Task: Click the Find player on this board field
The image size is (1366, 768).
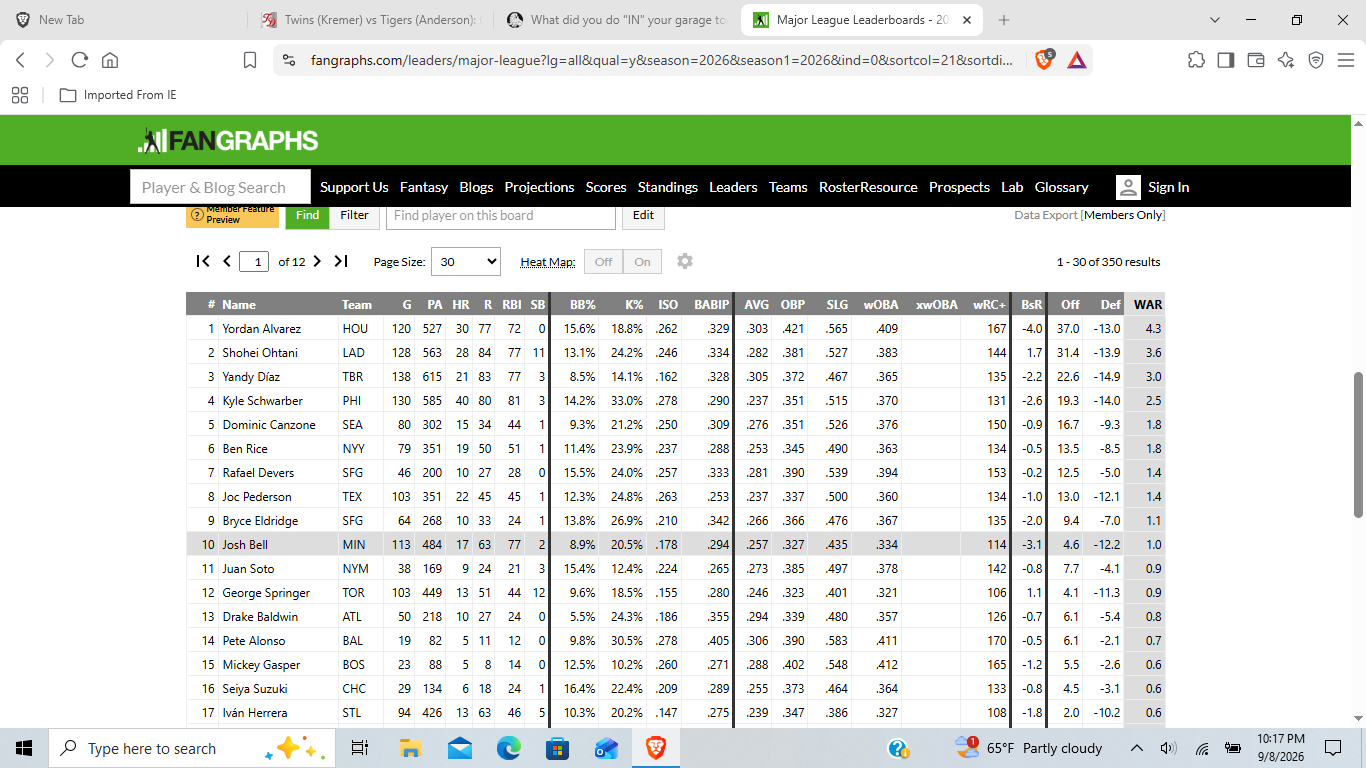Action: click(x=501, y=215)
